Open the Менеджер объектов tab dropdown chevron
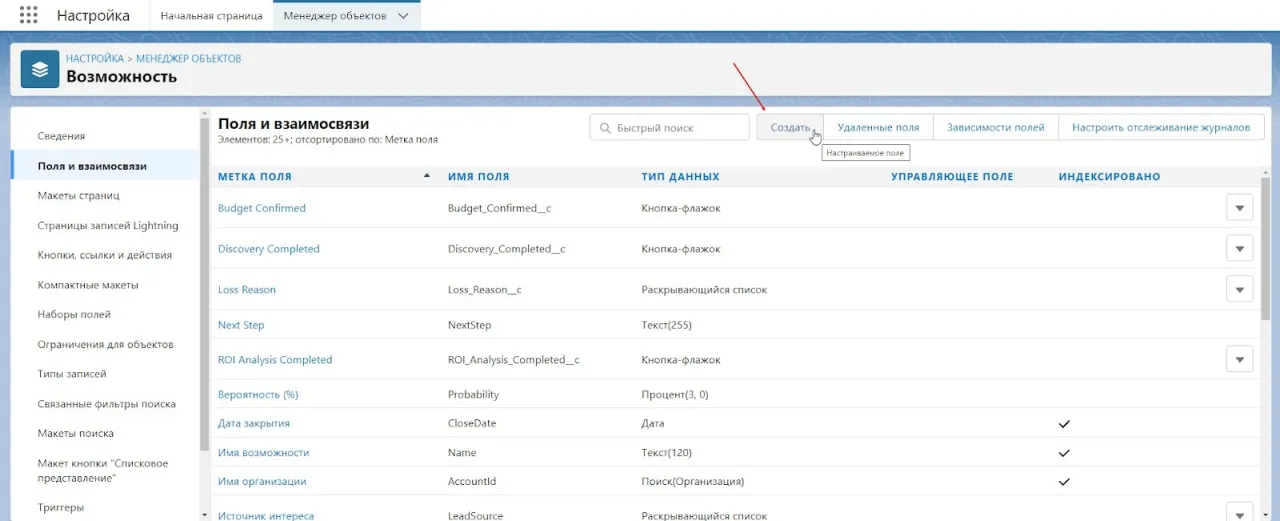The image size is (1280, 521). [x=403, y=16]
